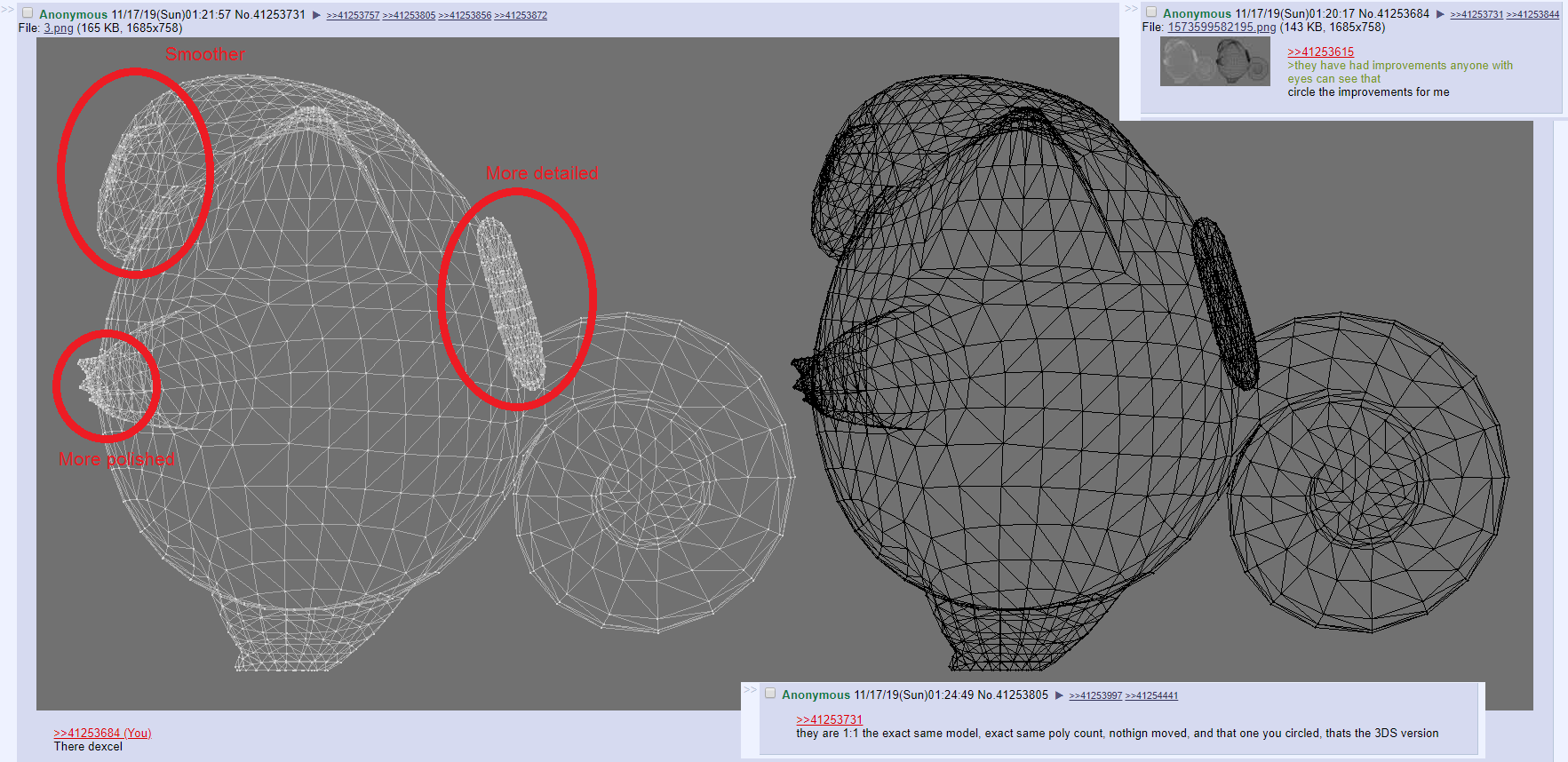Follow backlink >>41253805 in the first post header
This screenshot has width=1568, height=762.
409,16
